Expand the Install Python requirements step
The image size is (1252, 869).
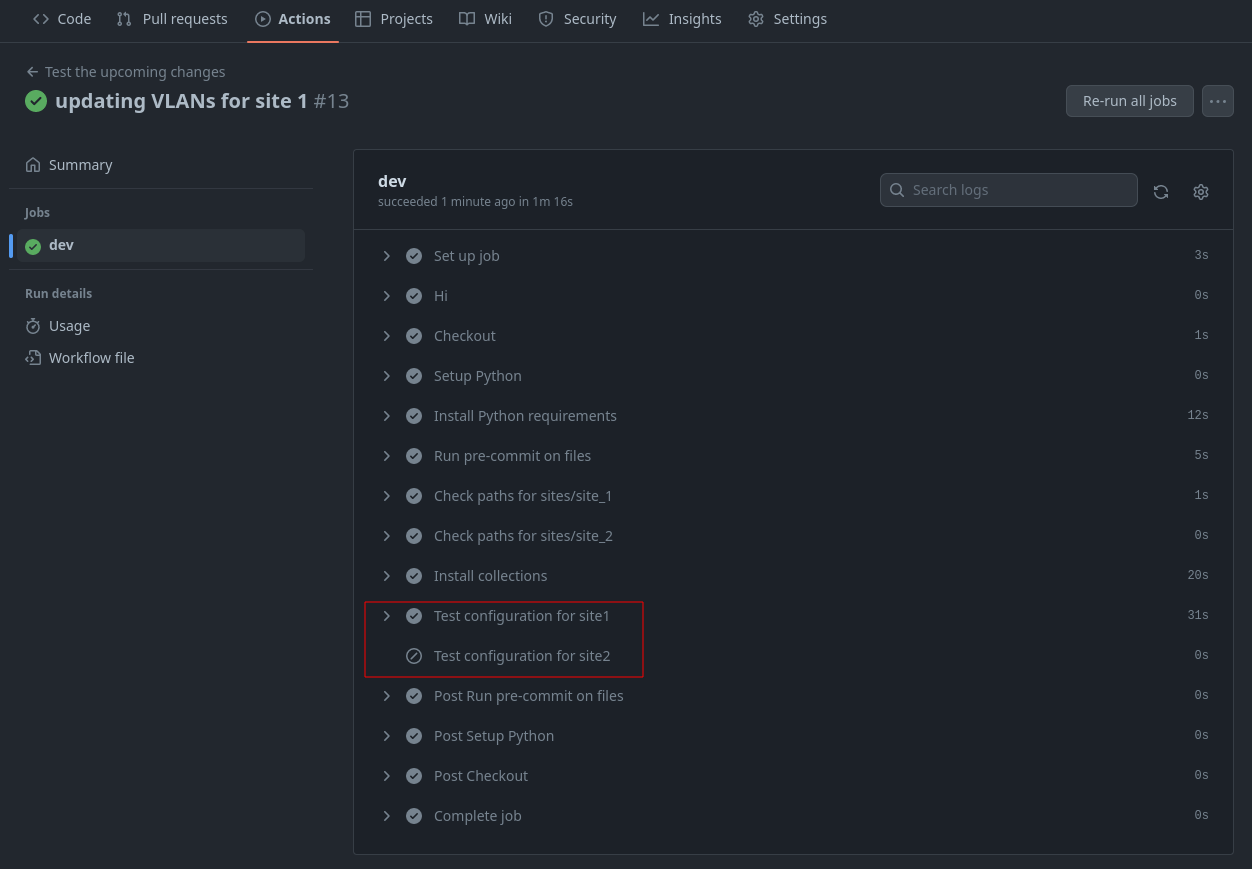[387, 416]
